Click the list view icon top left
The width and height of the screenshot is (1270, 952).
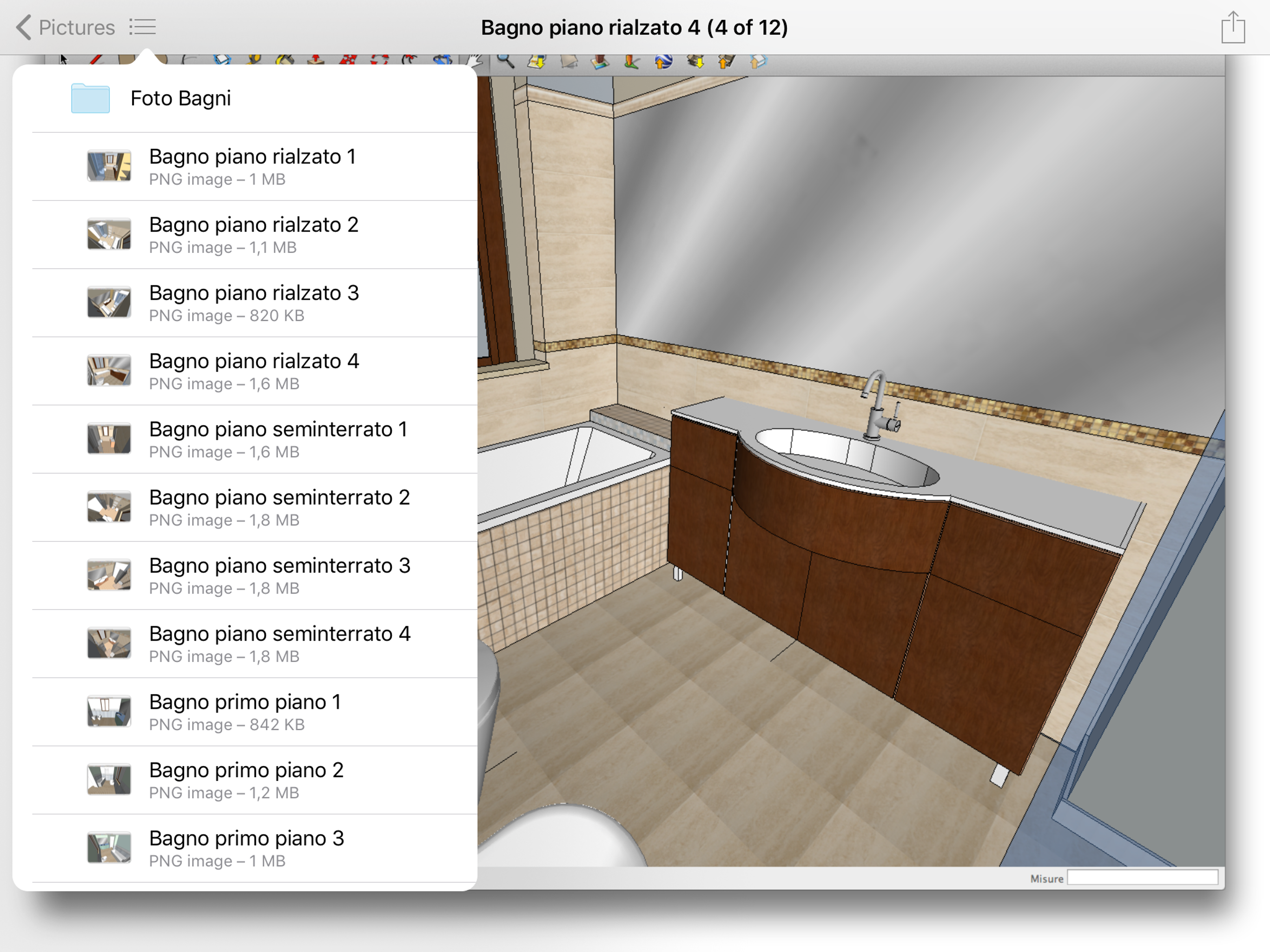click(x=143, y=27)
